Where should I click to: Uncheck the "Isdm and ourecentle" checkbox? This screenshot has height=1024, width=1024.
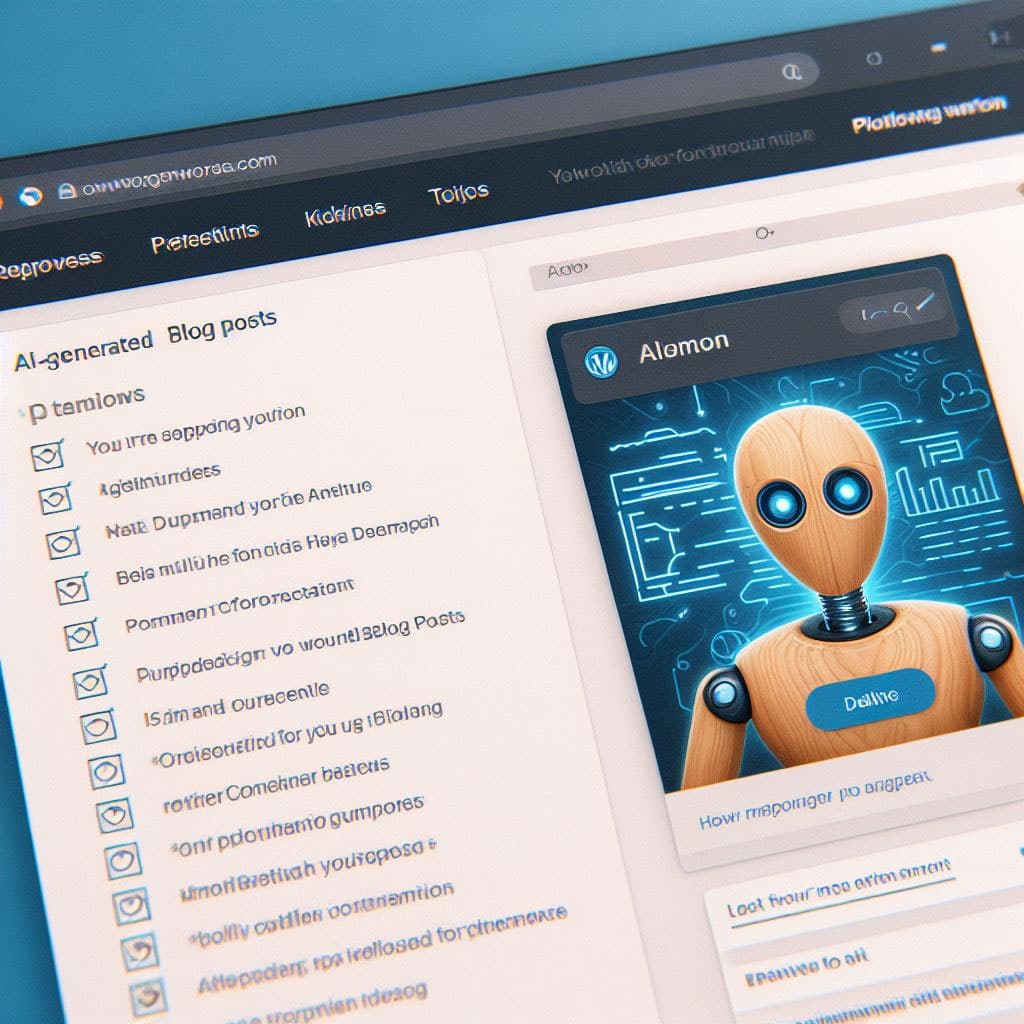pyautogui.click(x=97, y=725)
